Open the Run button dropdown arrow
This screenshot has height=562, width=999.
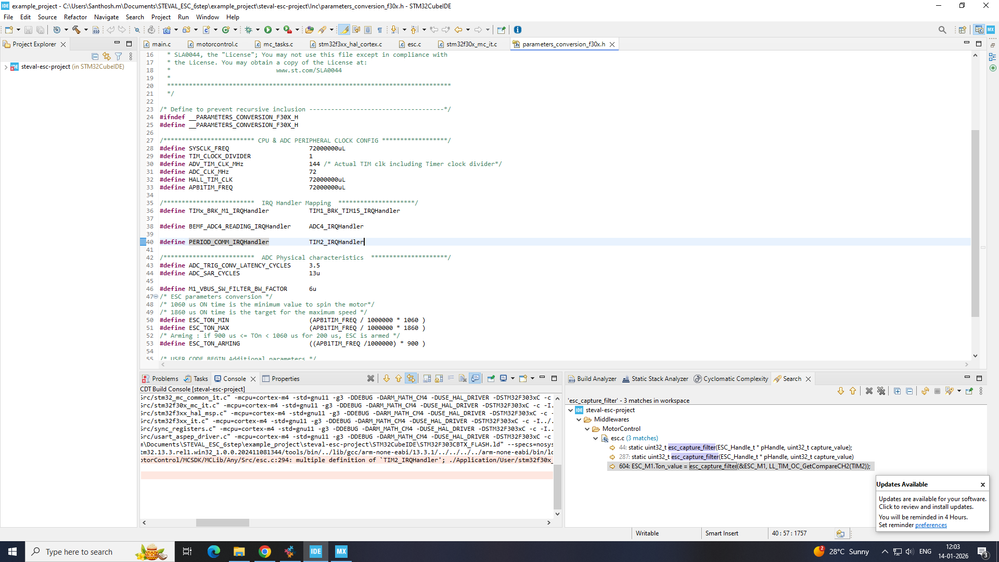point(277,30)
